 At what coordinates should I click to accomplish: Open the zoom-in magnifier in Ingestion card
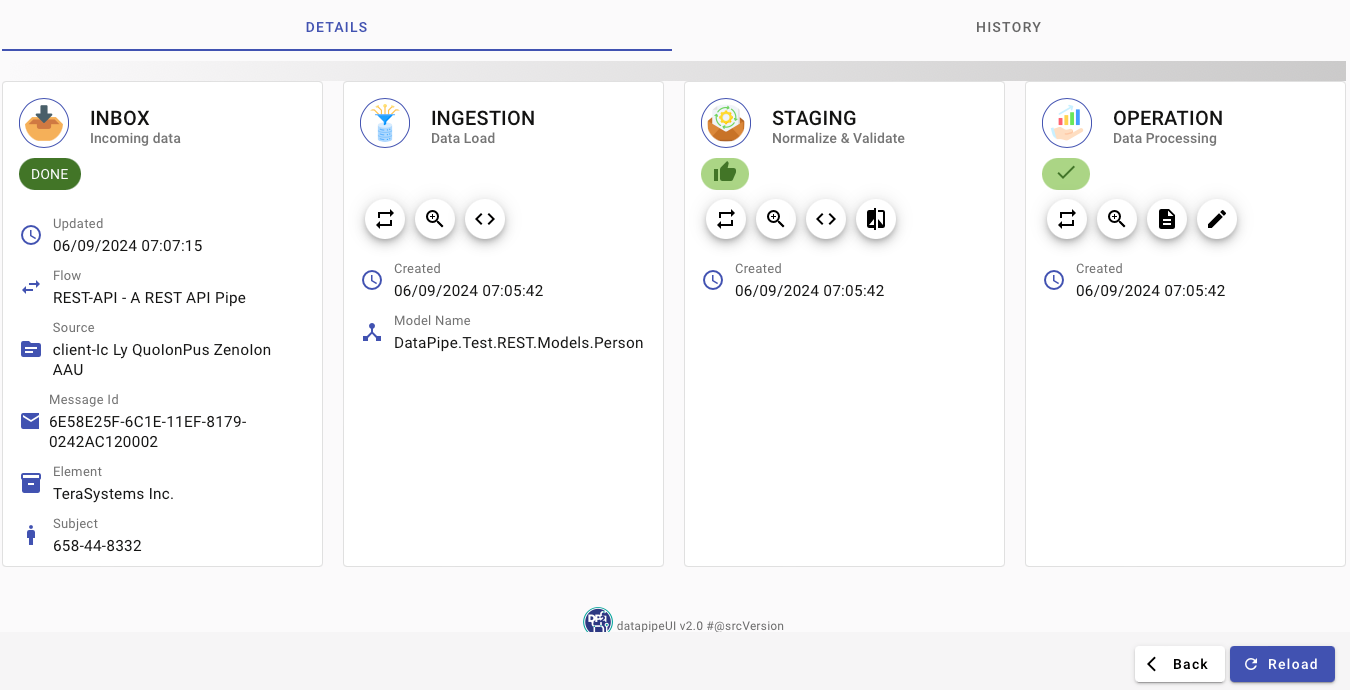tap(435, 219)
